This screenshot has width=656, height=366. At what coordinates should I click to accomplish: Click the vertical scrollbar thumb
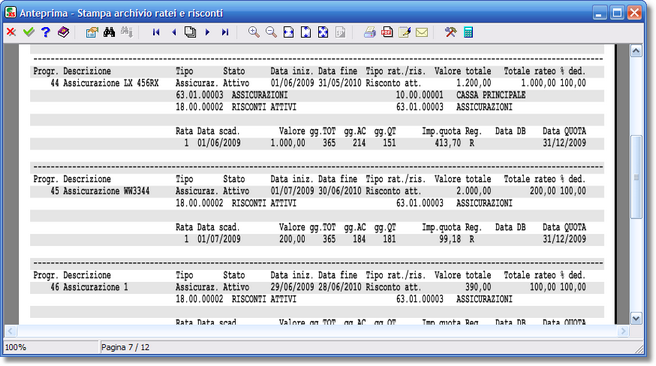click(x=636, y=177)
